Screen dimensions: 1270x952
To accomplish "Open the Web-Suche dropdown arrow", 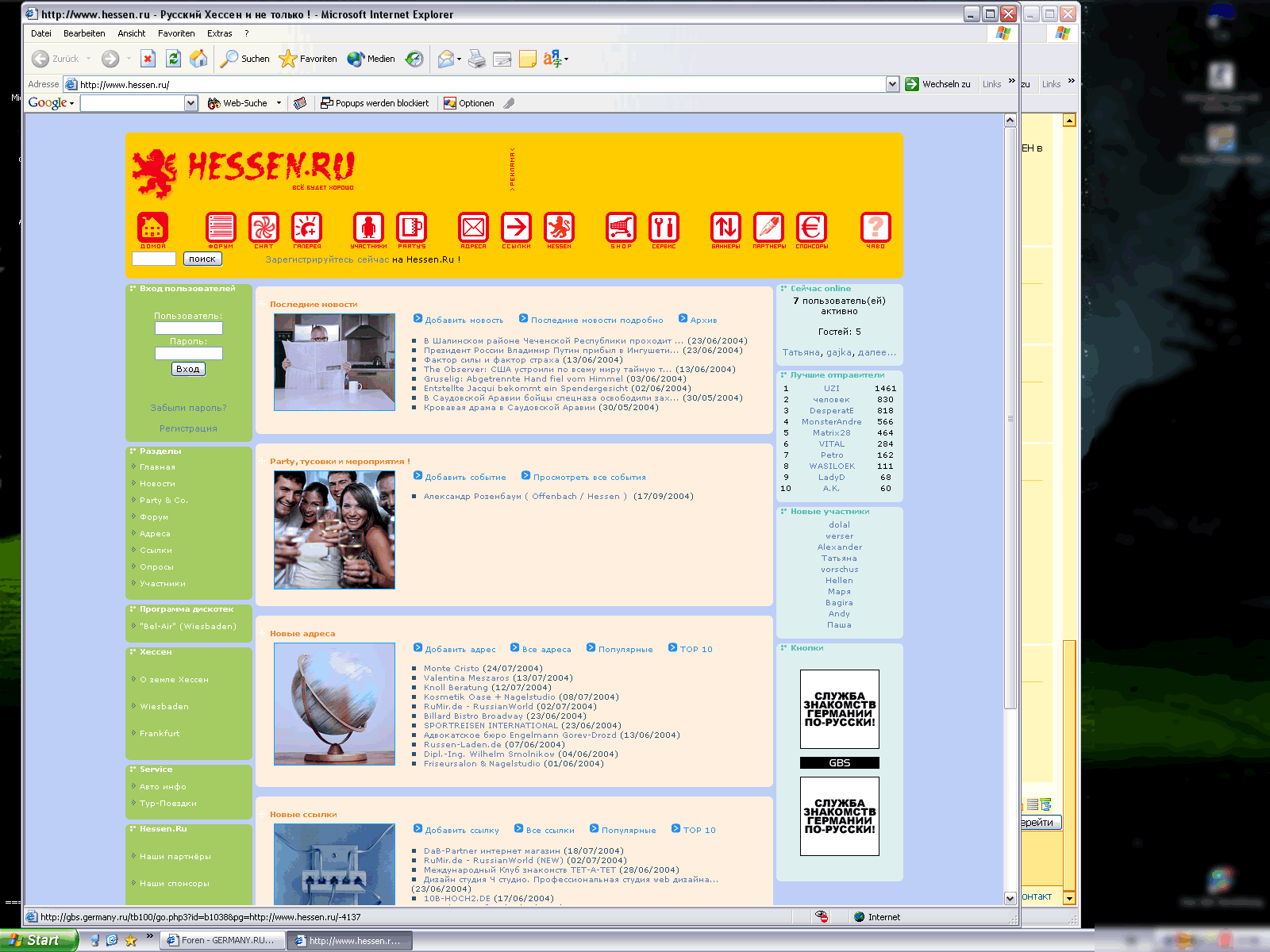I will pos(279,103).
